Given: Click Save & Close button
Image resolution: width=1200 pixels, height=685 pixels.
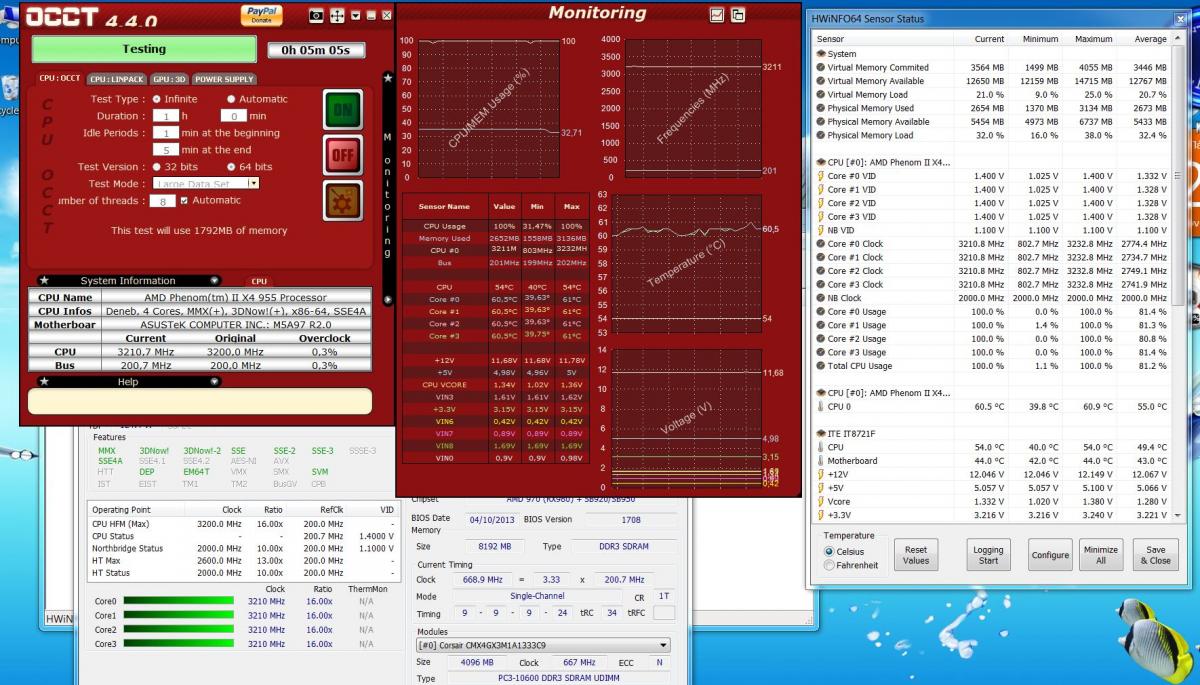Looking at the screenshot, I should click(1156, 555).
